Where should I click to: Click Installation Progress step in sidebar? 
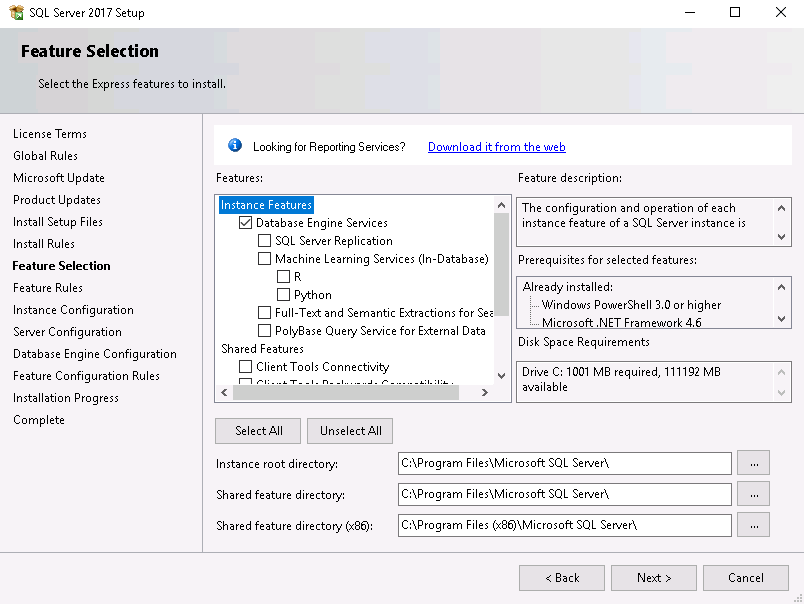click(x=66, y=398)
